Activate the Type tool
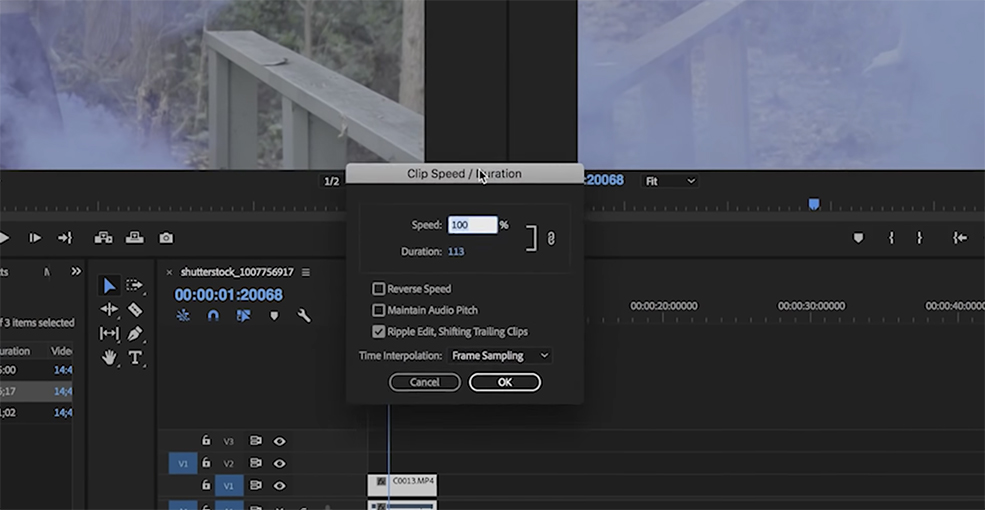 [135, 358]
